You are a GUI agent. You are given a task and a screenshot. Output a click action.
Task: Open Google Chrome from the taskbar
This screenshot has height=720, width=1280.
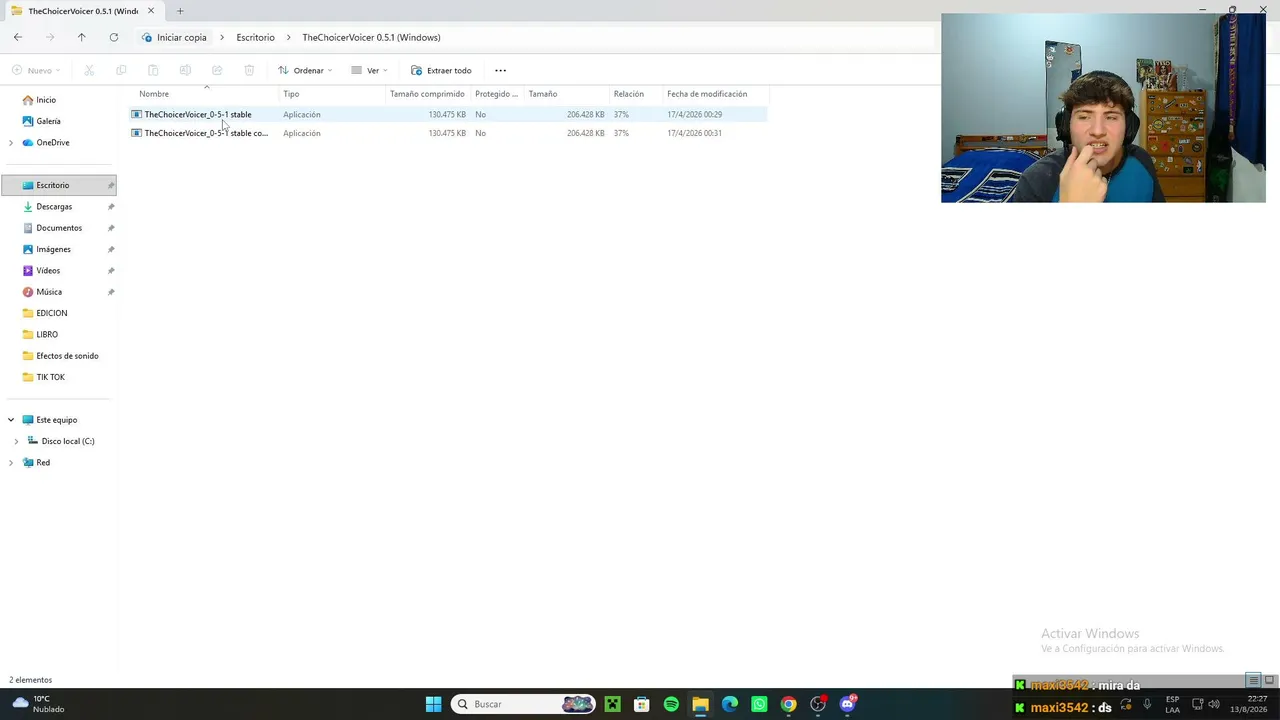(788, 704)
